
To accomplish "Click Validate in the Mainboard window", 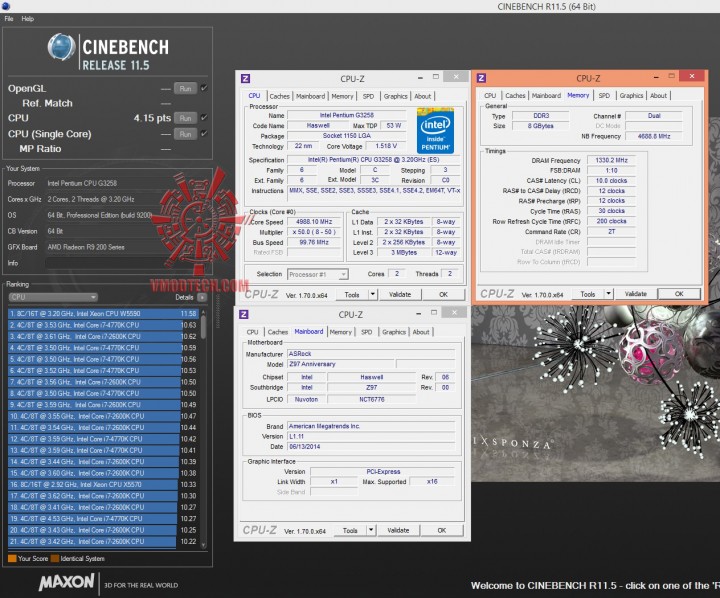I will click(398, 530).
